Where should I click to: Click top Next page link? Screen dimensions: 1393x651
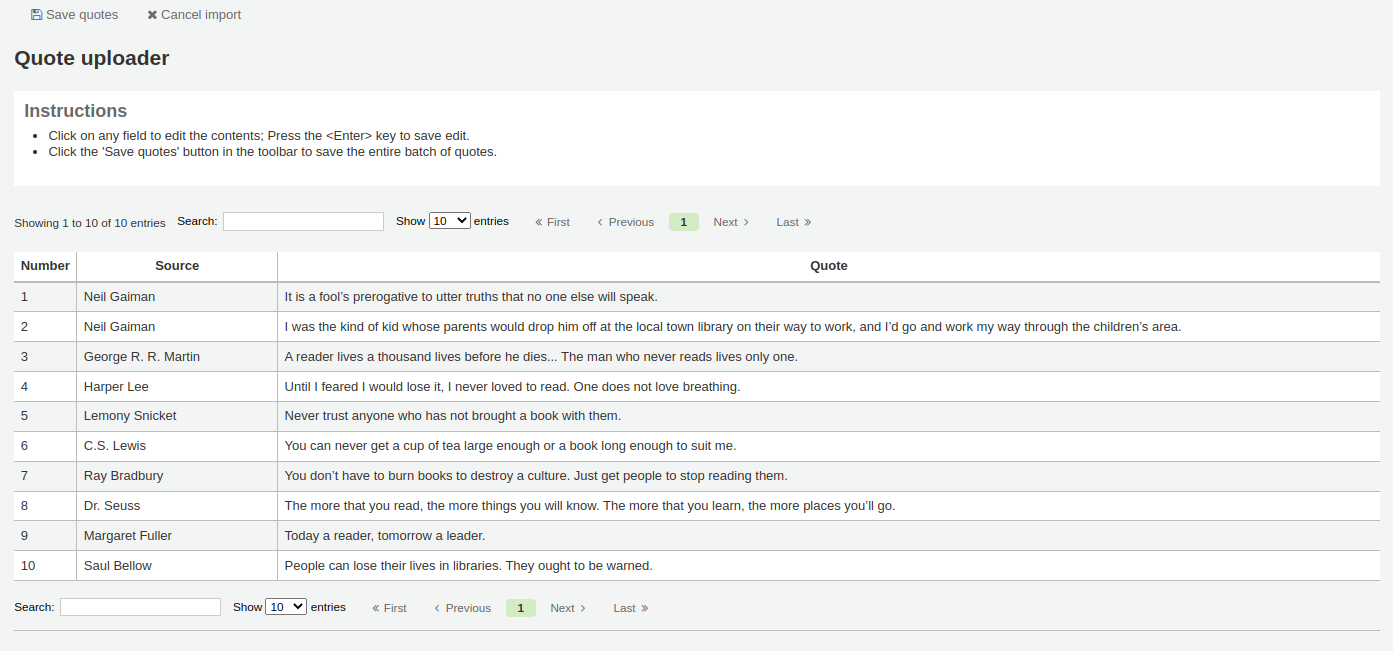click(x=730, y=222)
